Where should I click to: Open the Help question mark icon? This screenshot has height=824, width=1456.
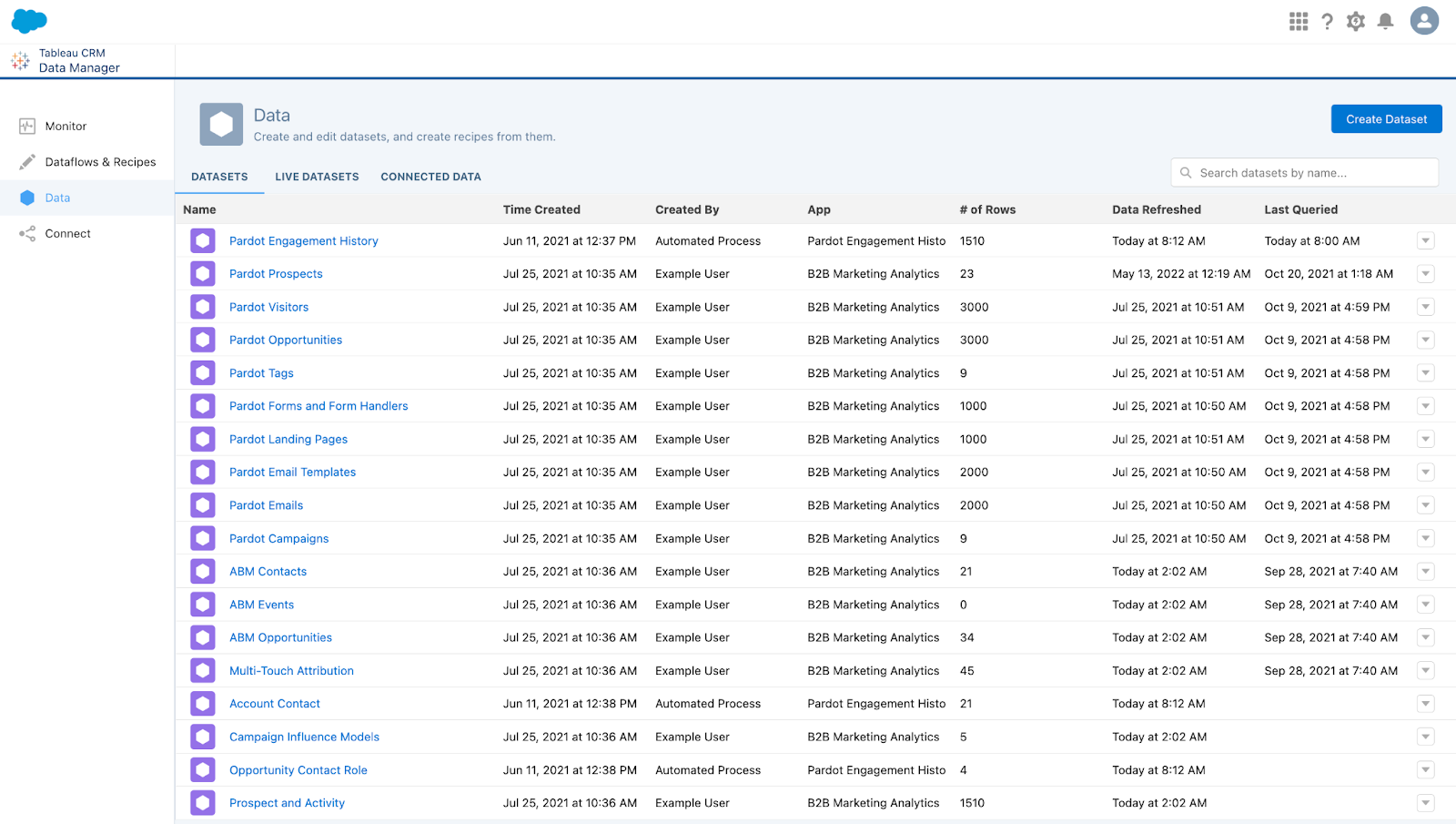pyautogui.click(x=1328, y=21)
